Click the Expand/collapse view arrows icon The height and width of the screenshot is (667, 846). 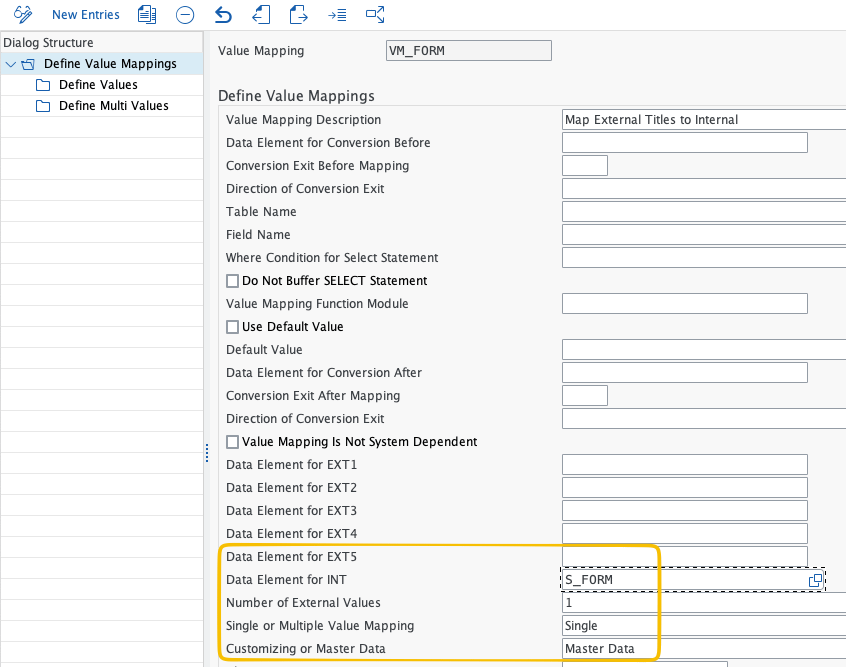point(375,15)
